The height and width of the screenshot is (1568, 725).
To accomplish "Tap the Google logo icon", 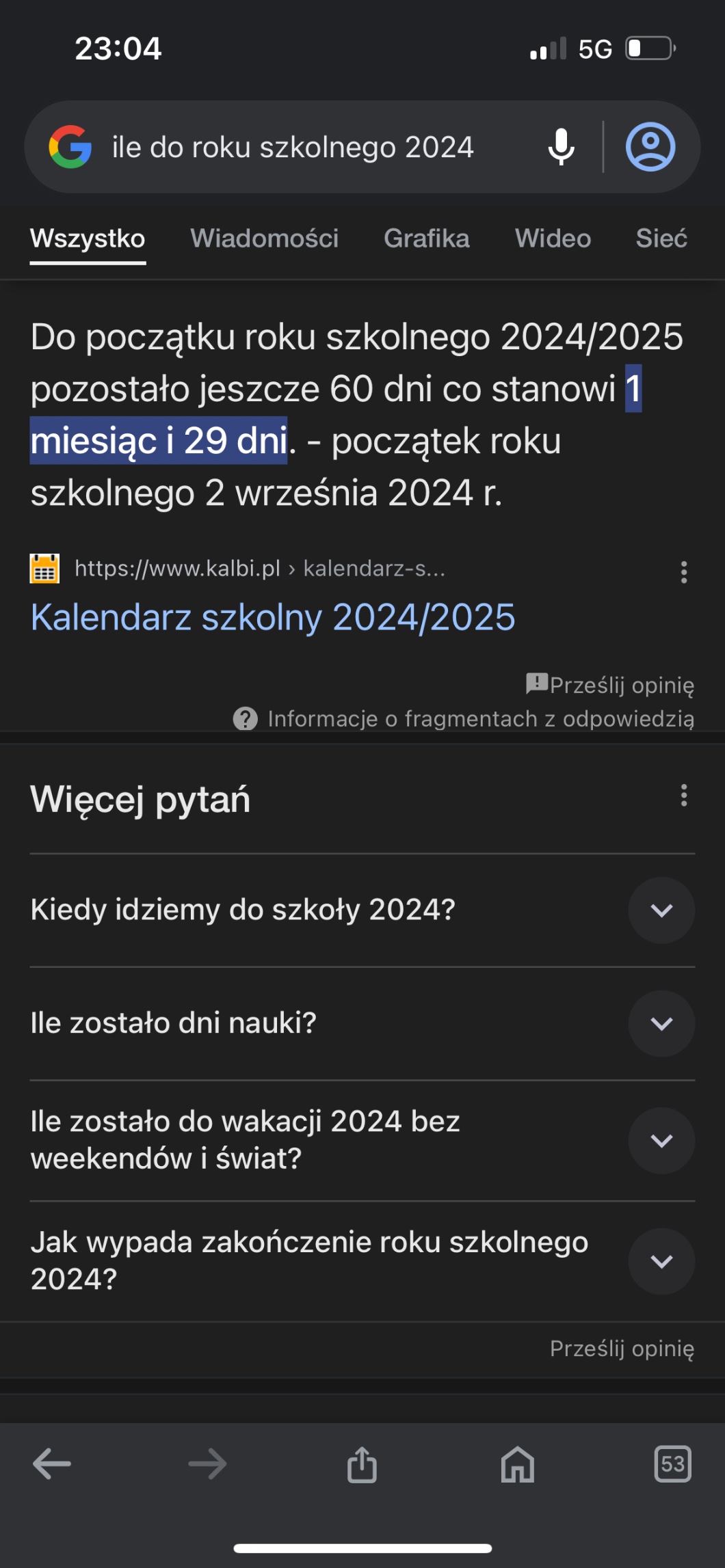I will pyautogui.click(x=70, y=147).
